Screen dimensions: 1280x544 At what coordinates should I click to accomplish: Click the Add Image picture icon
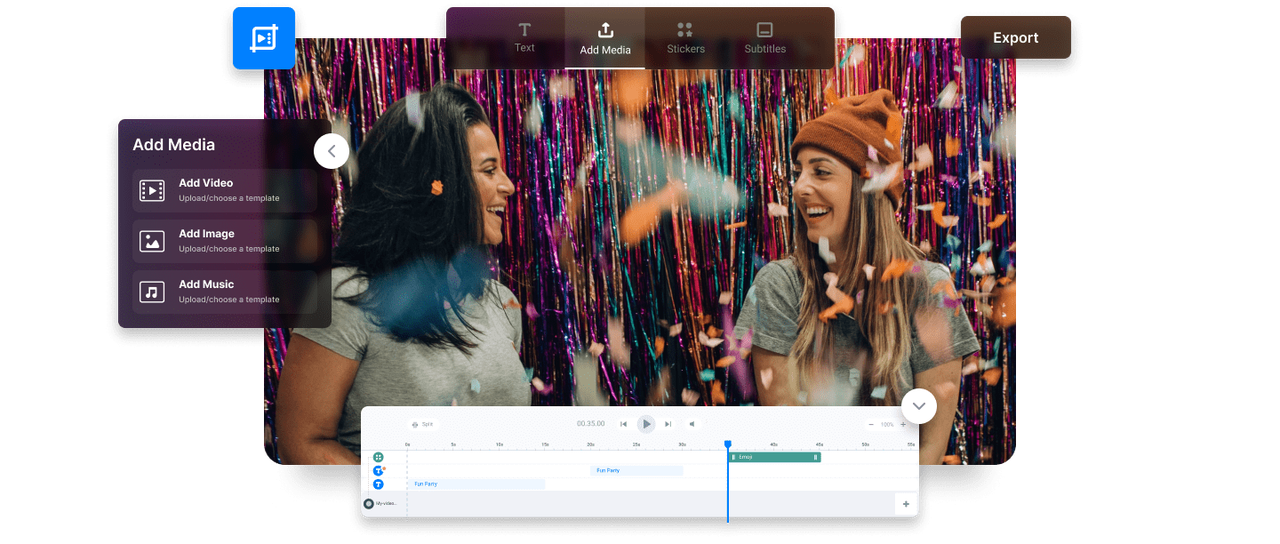pos(152,241)
